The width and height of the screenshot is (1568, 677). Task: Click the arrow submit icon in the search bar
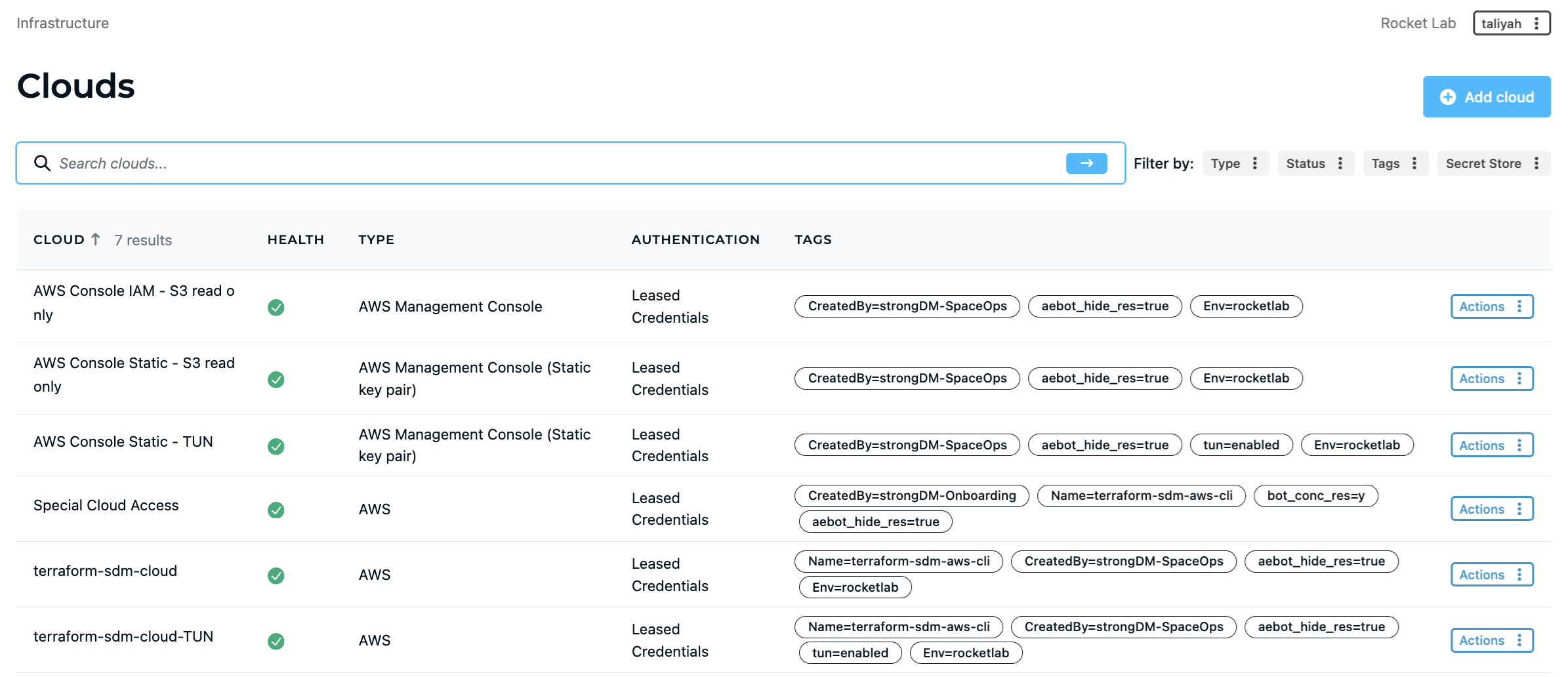point(1086,163)
